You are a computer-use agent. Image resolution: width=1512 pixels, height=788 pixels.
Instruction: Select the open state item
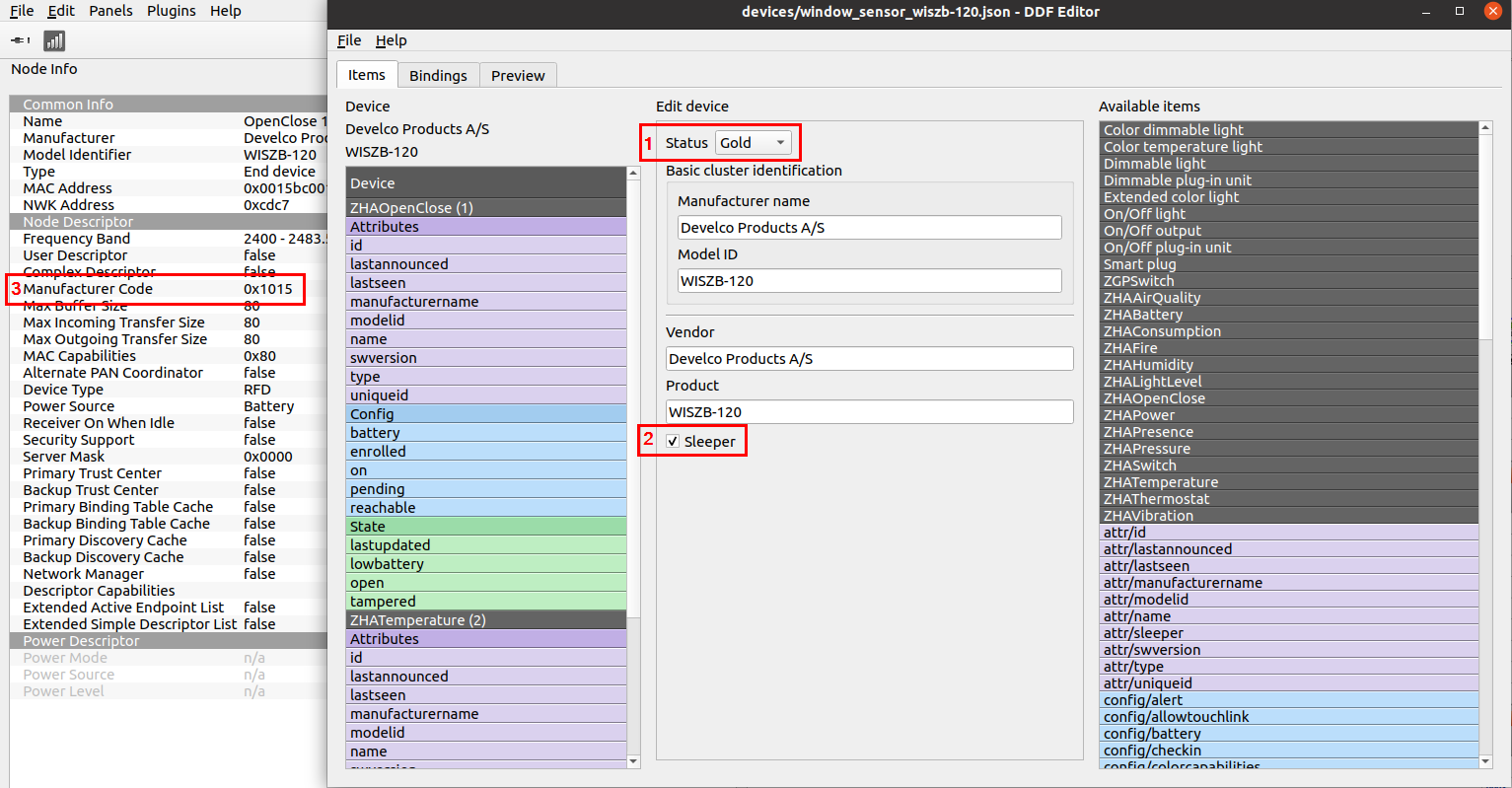click(486, 583)
